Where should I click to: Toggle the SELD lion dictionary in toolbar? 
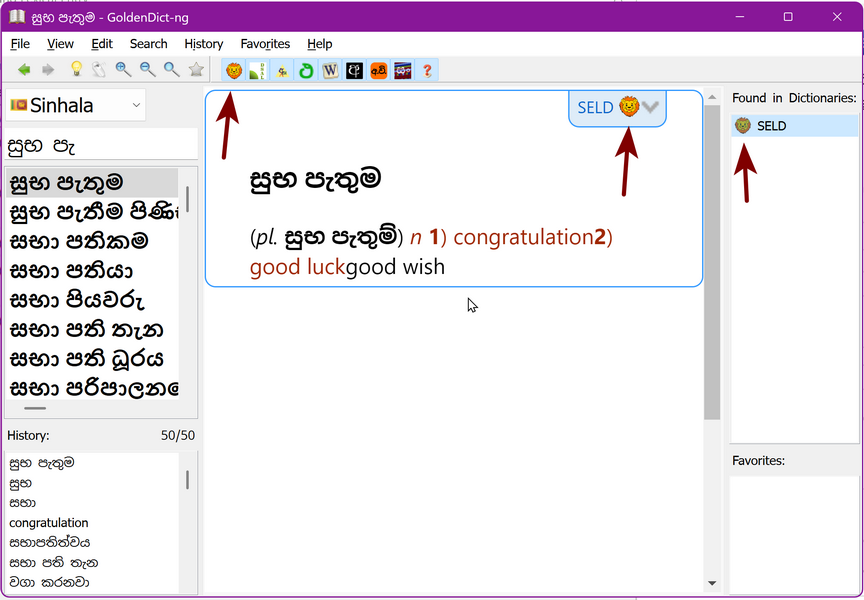[234, 70]
